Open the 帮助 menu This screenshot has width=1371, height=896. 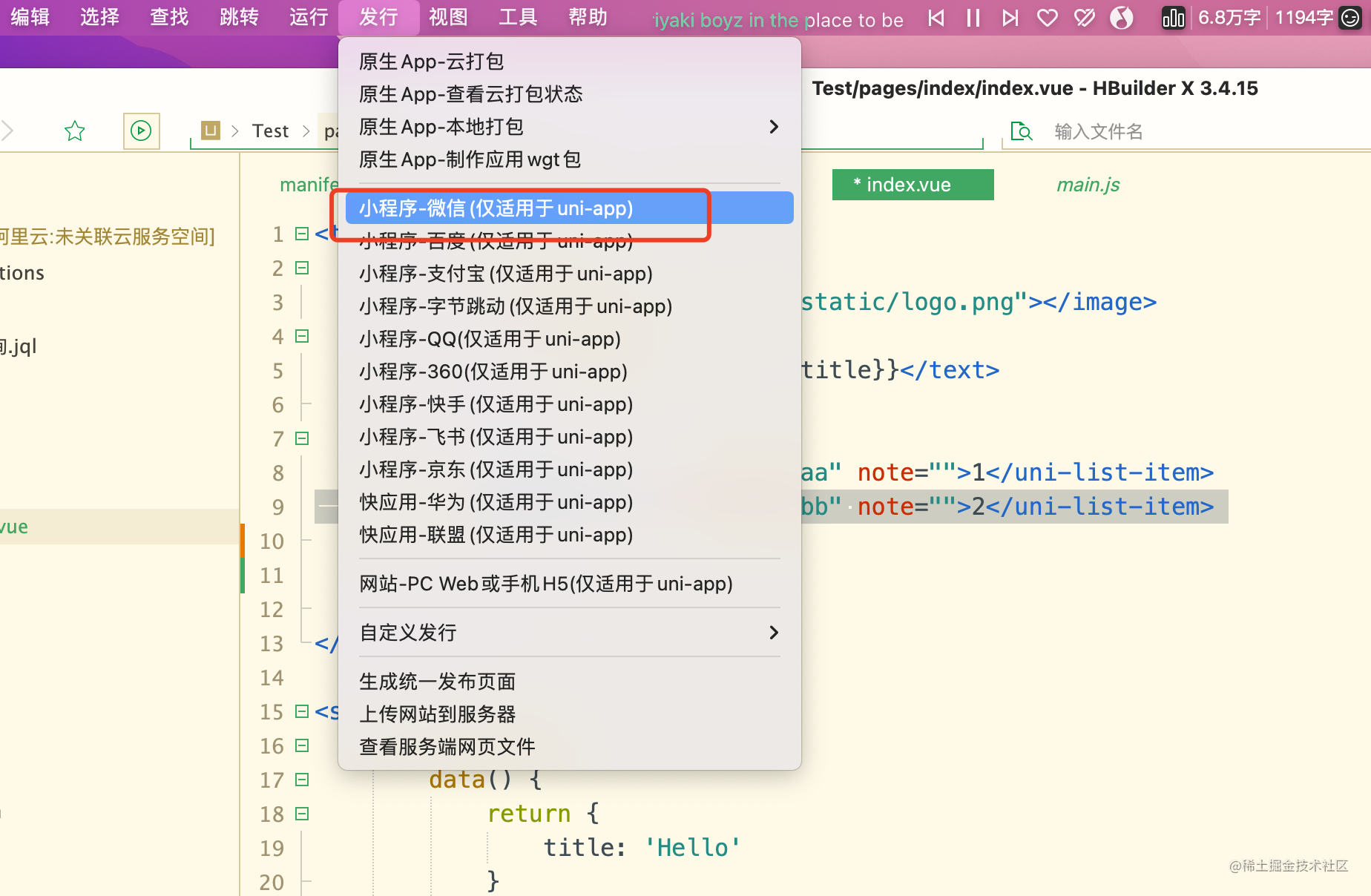click(588, 17)
